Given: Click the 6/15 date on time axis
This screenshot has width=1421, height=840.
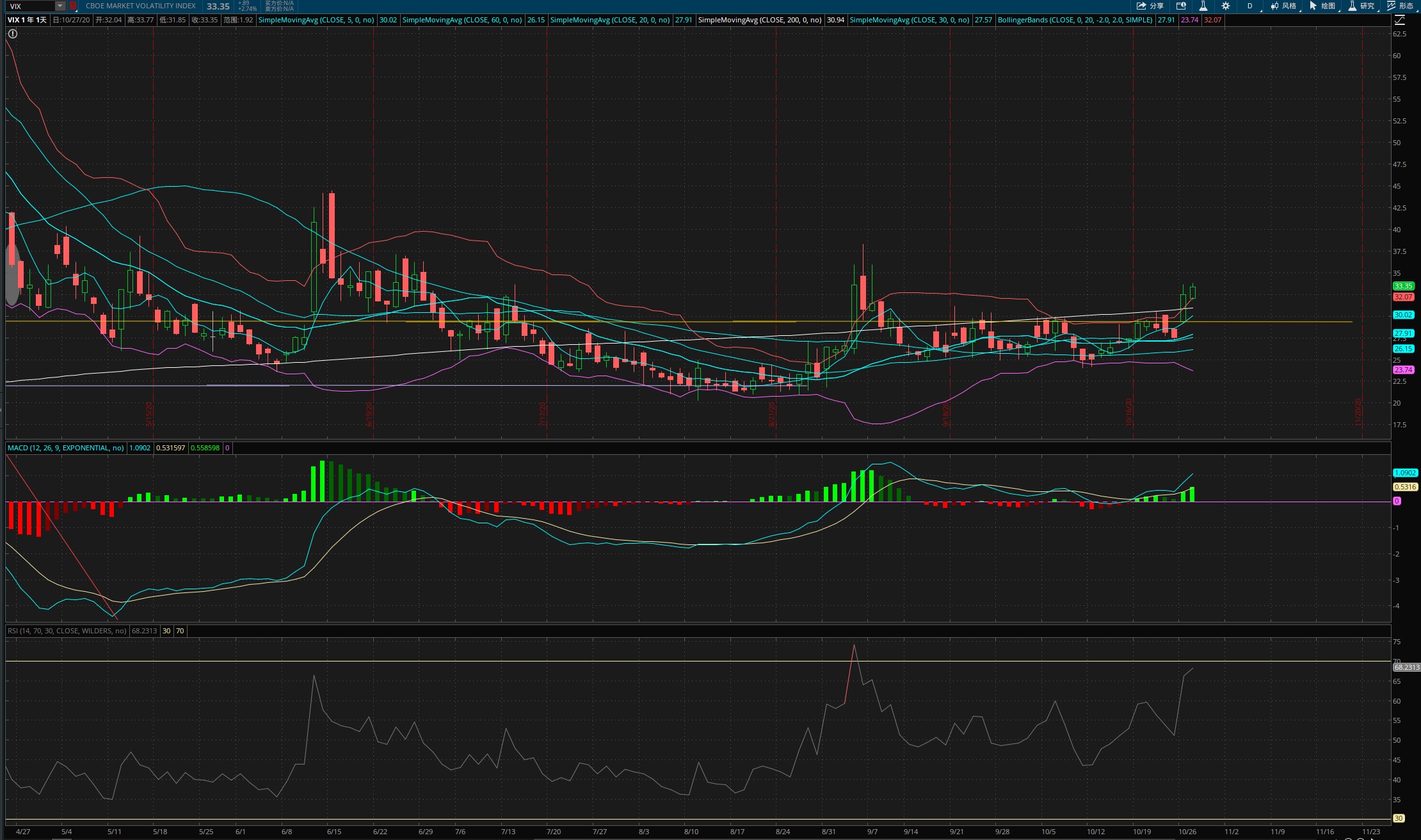Looking at the screenshot, I should coord(334,832).
